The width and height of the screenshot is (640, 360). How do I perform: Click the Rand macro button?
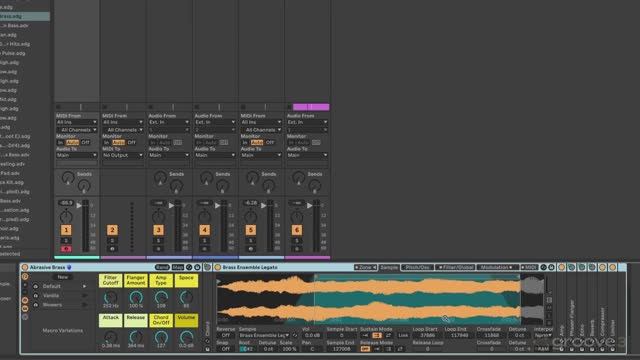162,267
